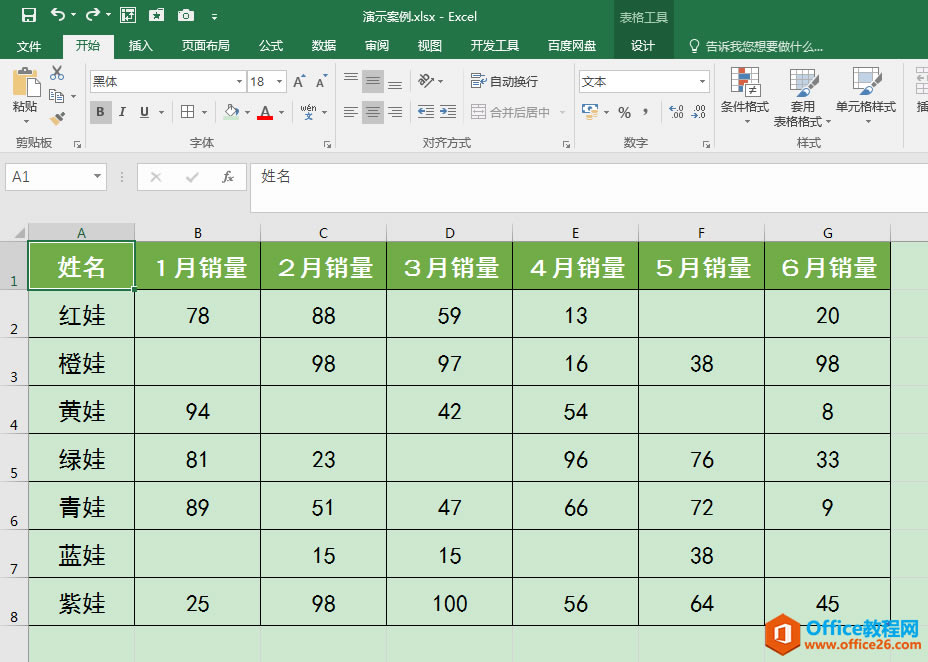Select column D header
Screen dimensions: 928x662
click(x=450, y=232)
